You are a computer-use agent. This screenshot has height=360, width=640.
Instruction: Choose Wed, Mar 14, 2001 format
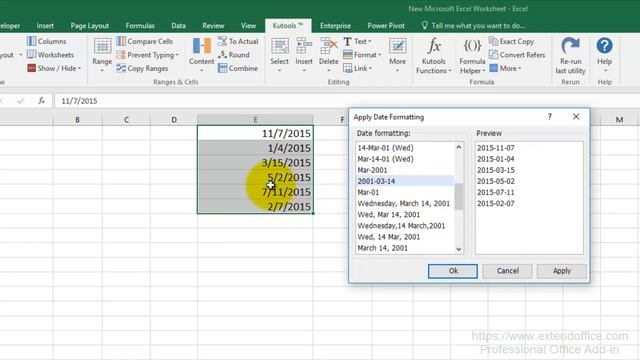pyautogui.click(x=404, y=214)
